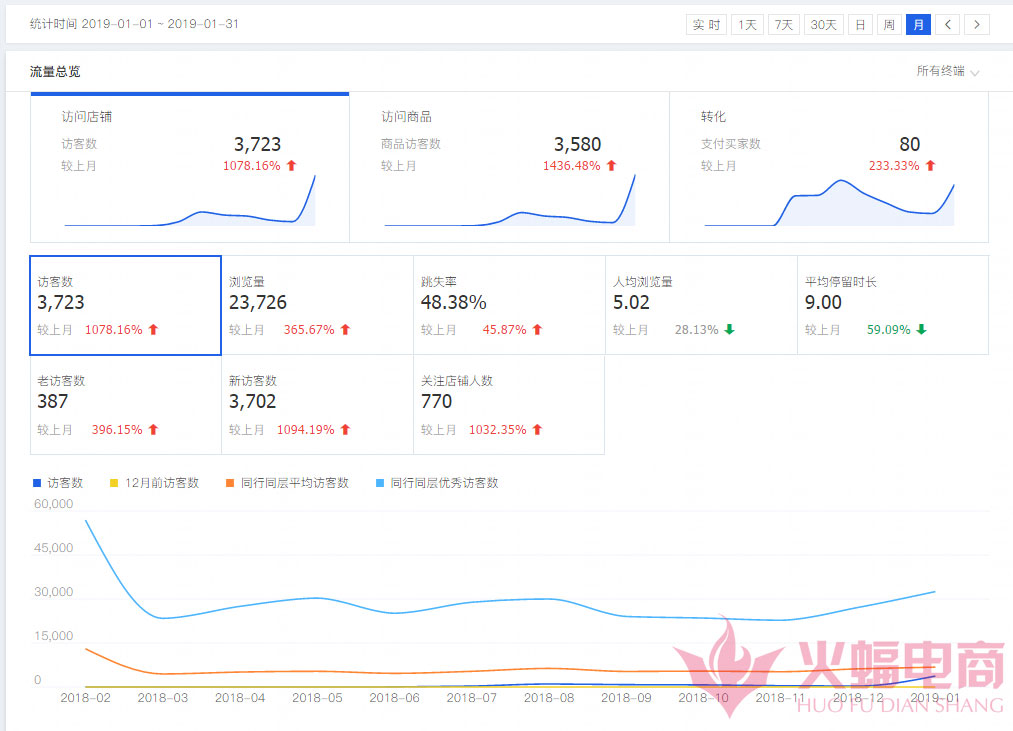Hide the 同行同层平均访客数 legend series
The image size is (1013, 731).
(286, 483)
